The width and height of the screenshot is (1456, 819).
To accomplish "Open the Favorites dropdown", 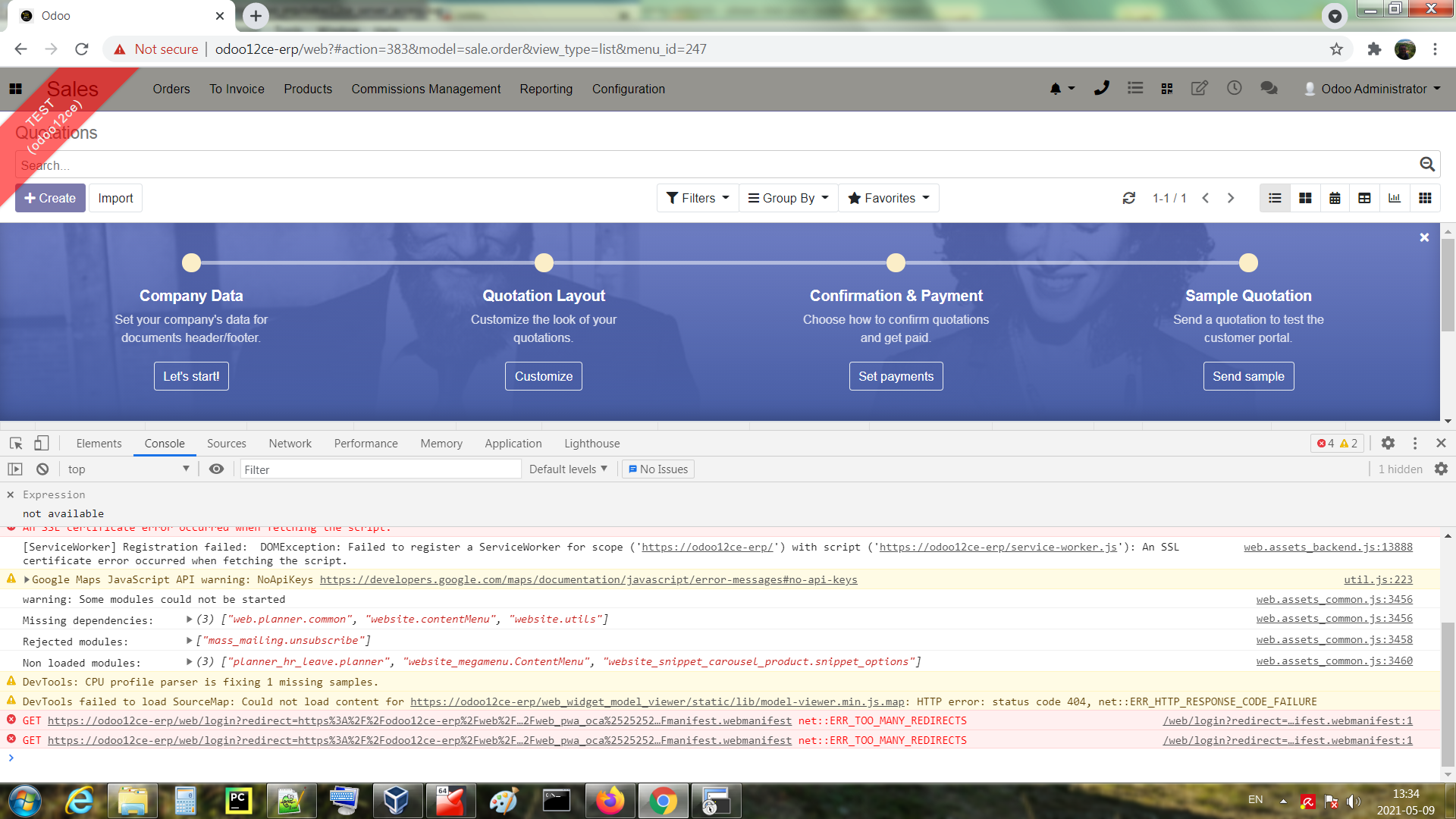I will pos(888,198).
